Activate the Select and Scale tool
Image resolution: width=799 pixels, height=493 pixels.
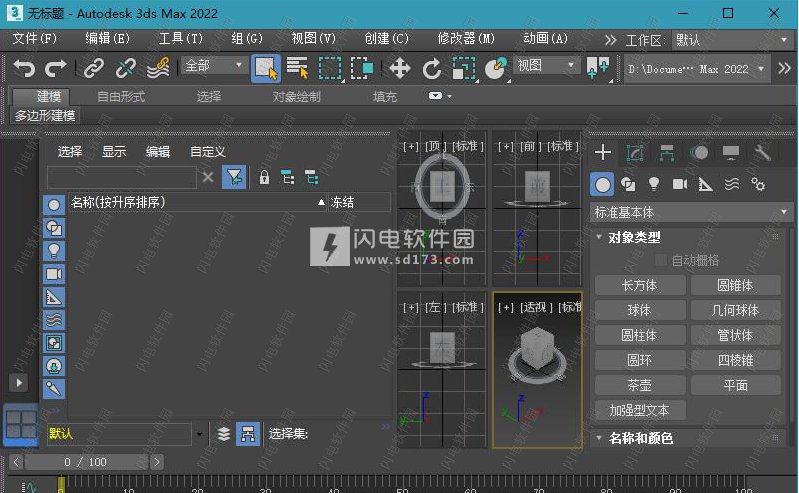[464, 68]
